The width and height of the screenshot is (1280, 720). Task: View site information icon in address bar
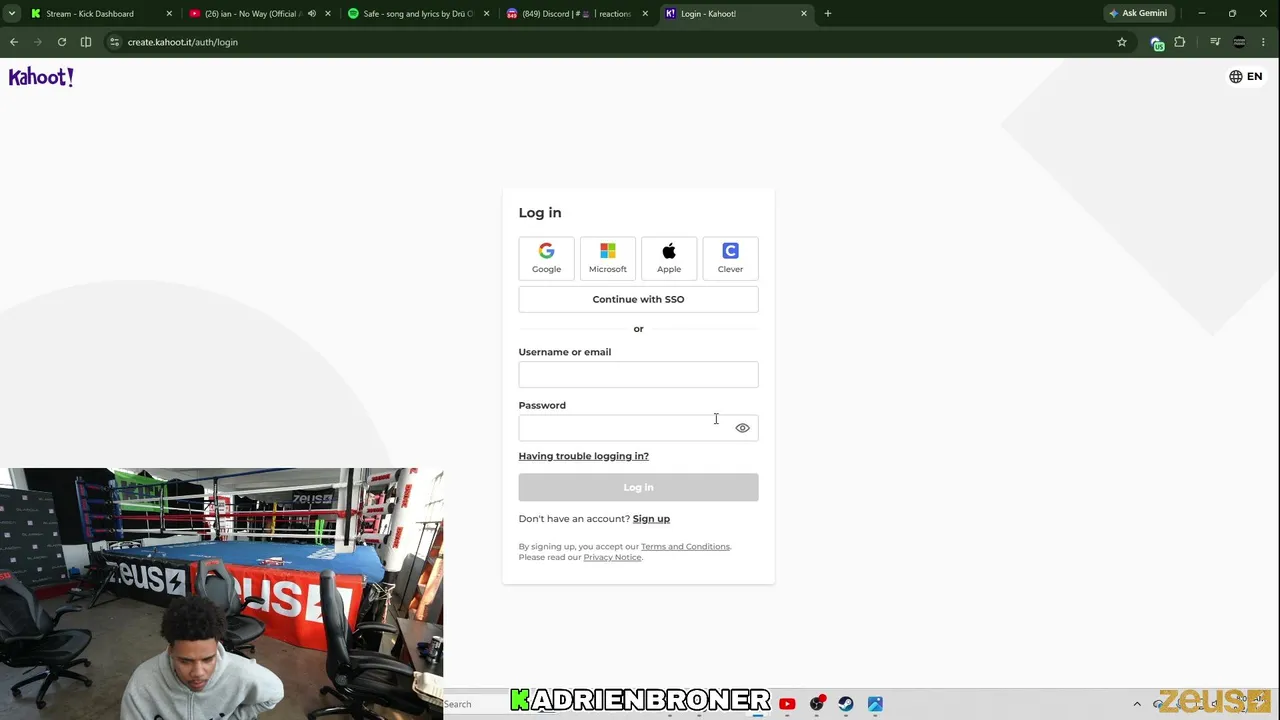coord(115,42)
